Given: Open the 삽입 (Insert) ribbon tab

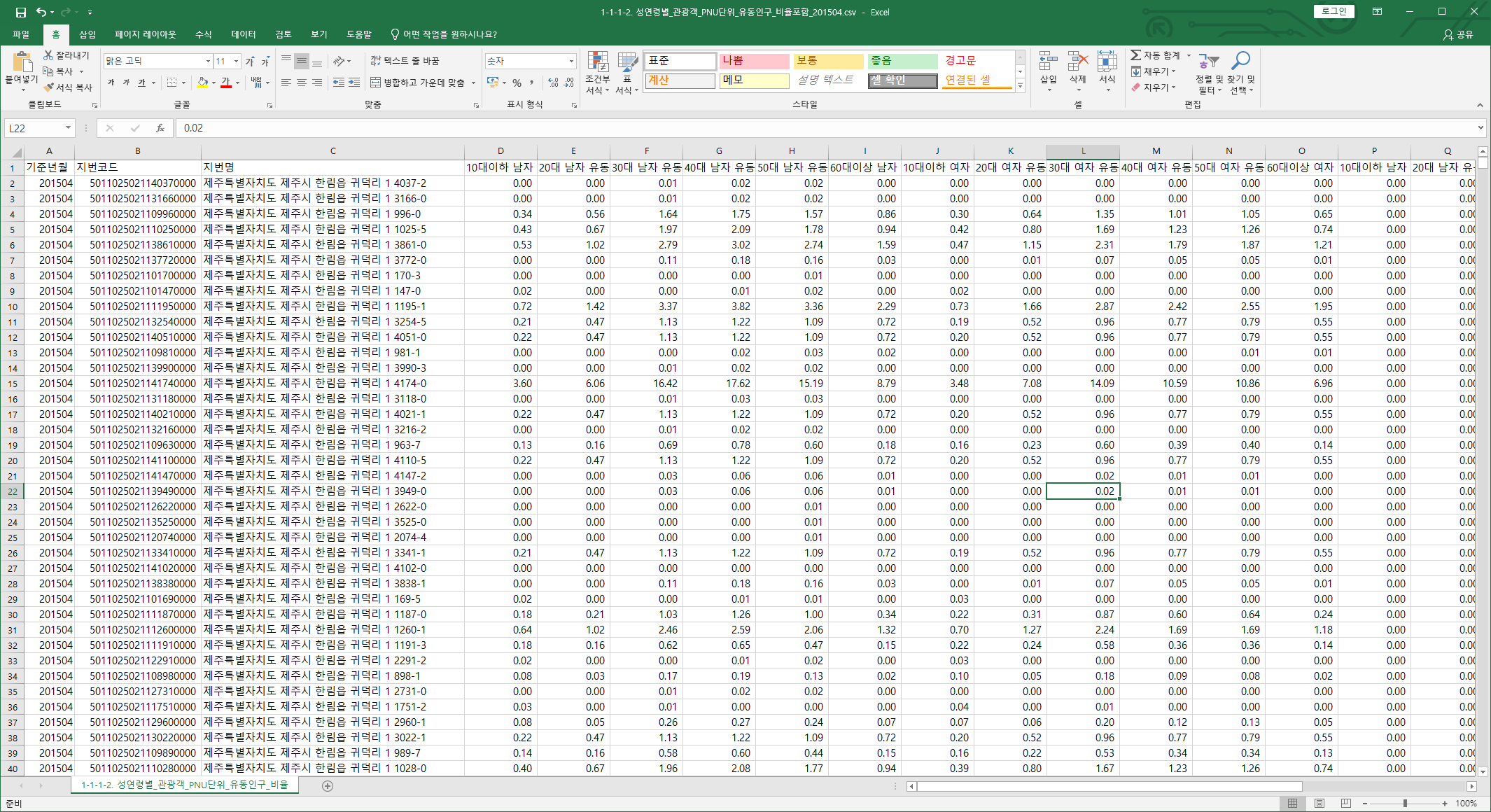Looking at the screenshot, I should click(87, 34).
